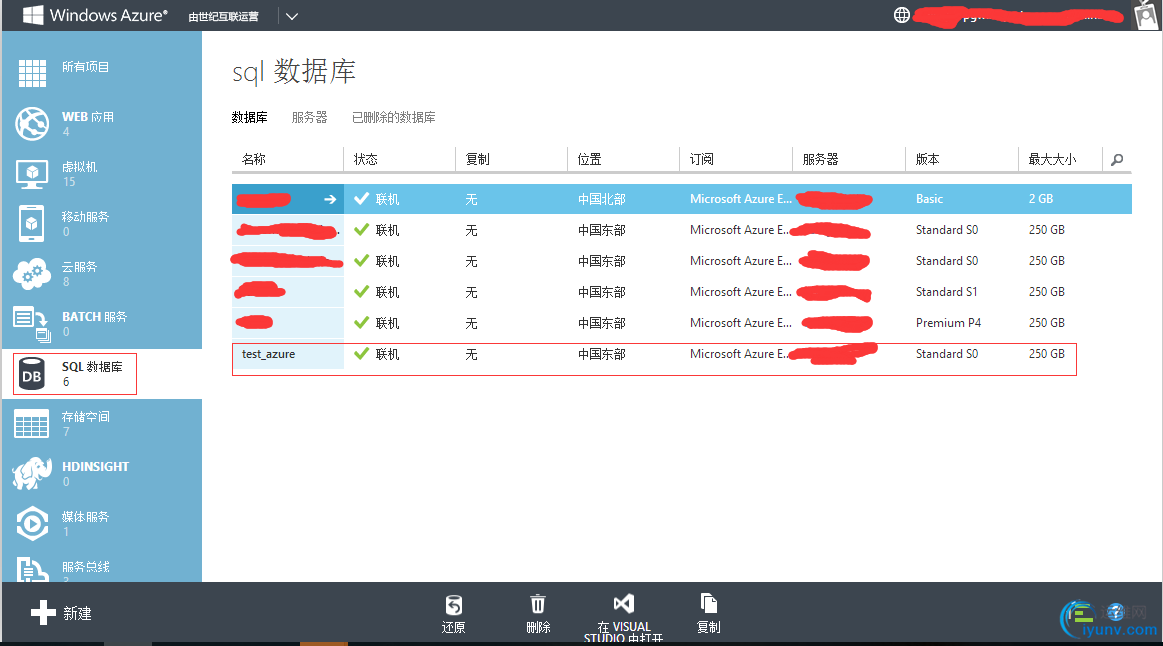Select the 媒体服务 play icon
The width and height of the screenshot is (1163, 646).
tap(32, 524)
